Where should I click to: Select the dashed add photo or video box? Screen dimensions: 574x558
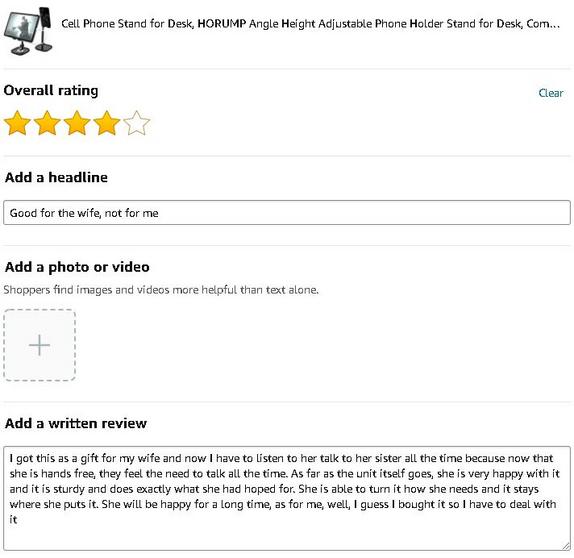point(40,345)
